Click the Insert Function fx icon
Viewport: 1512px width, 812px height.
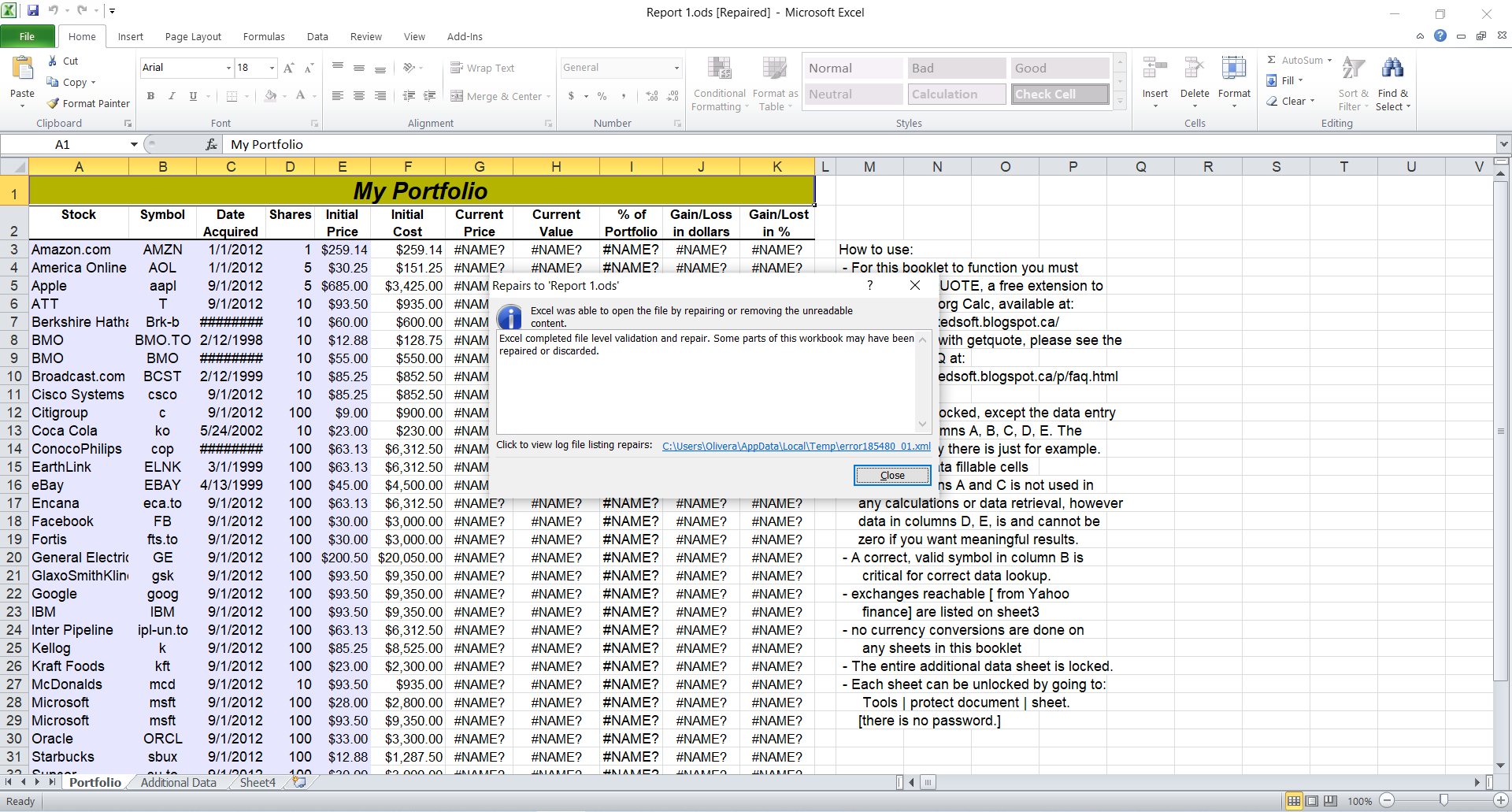click(x=211, y=144)
